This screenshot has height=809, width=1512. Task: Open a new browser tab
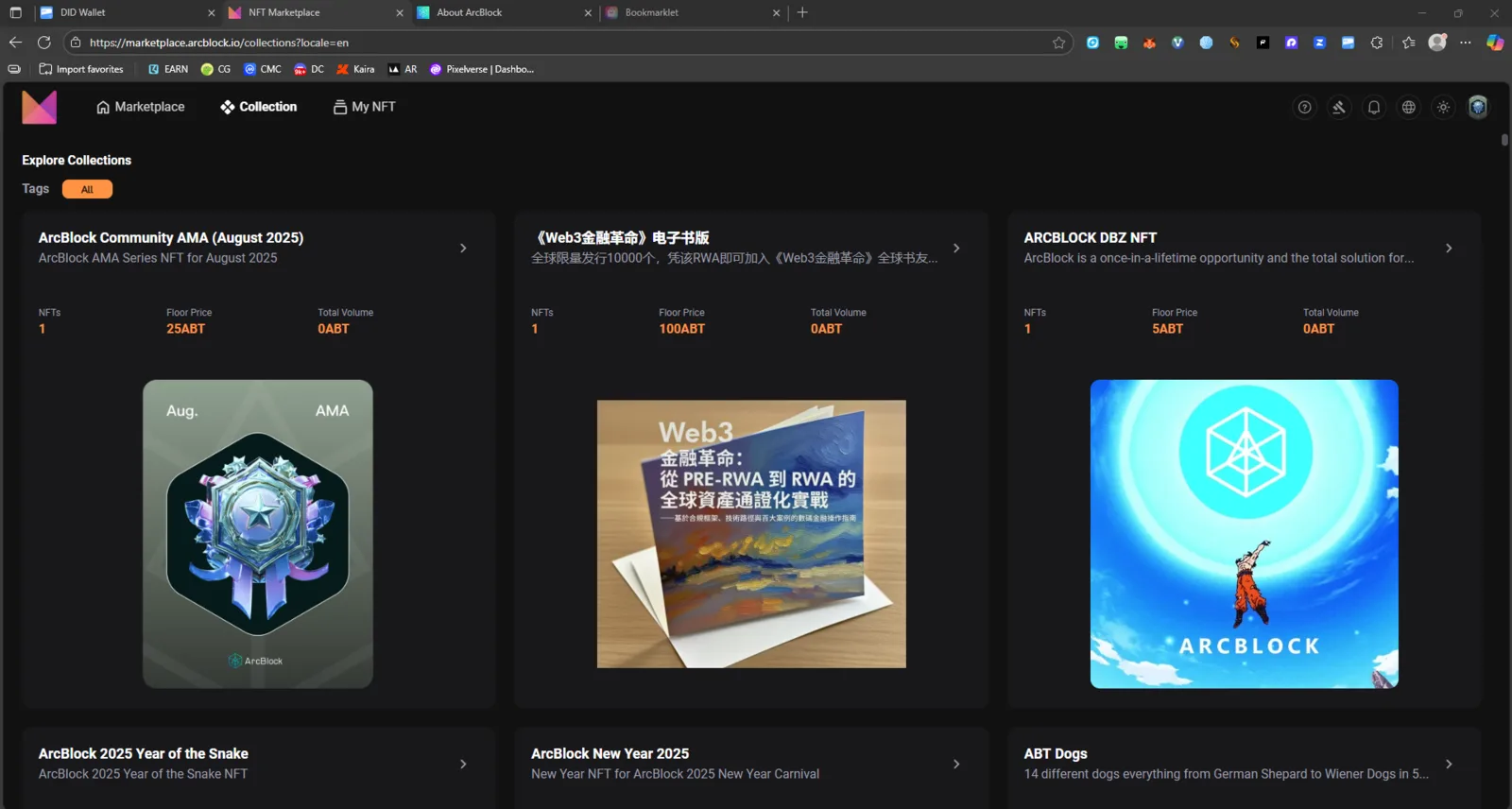[802, 12]
